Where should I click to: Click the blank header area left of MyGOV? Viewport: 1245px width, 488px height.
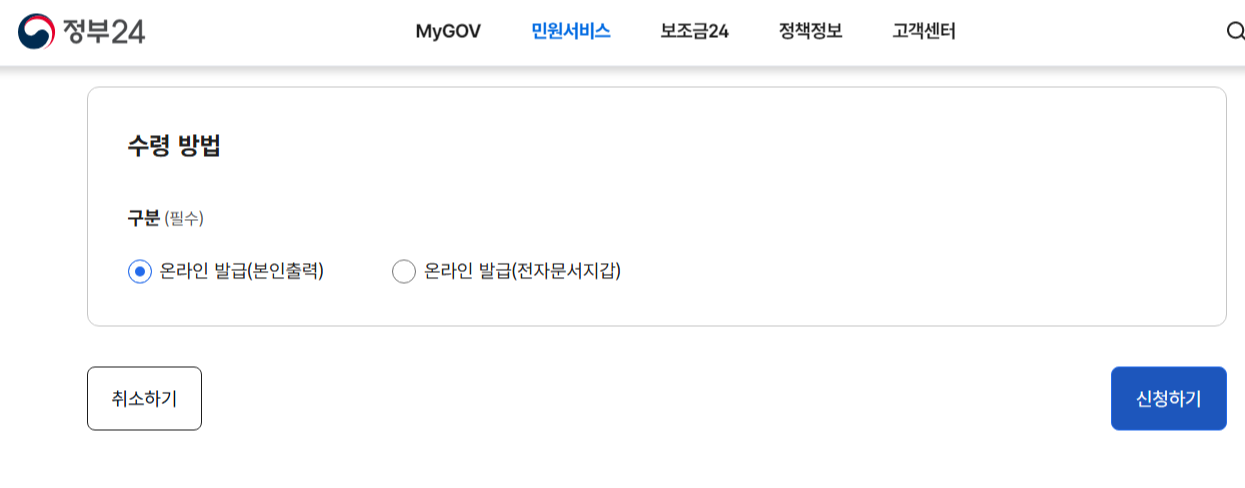(280, 31)
